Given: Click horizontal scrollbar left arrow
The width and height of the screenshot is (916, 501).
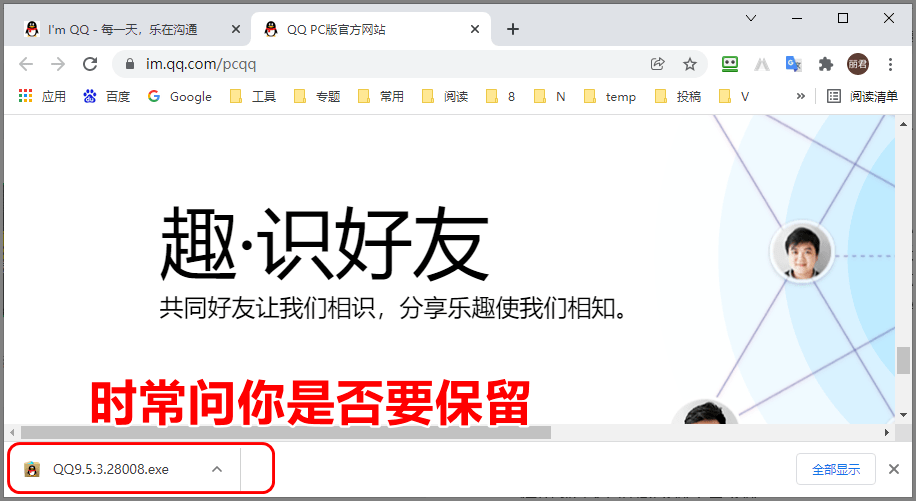Looking at the screenshot, I should coord(12,433).
